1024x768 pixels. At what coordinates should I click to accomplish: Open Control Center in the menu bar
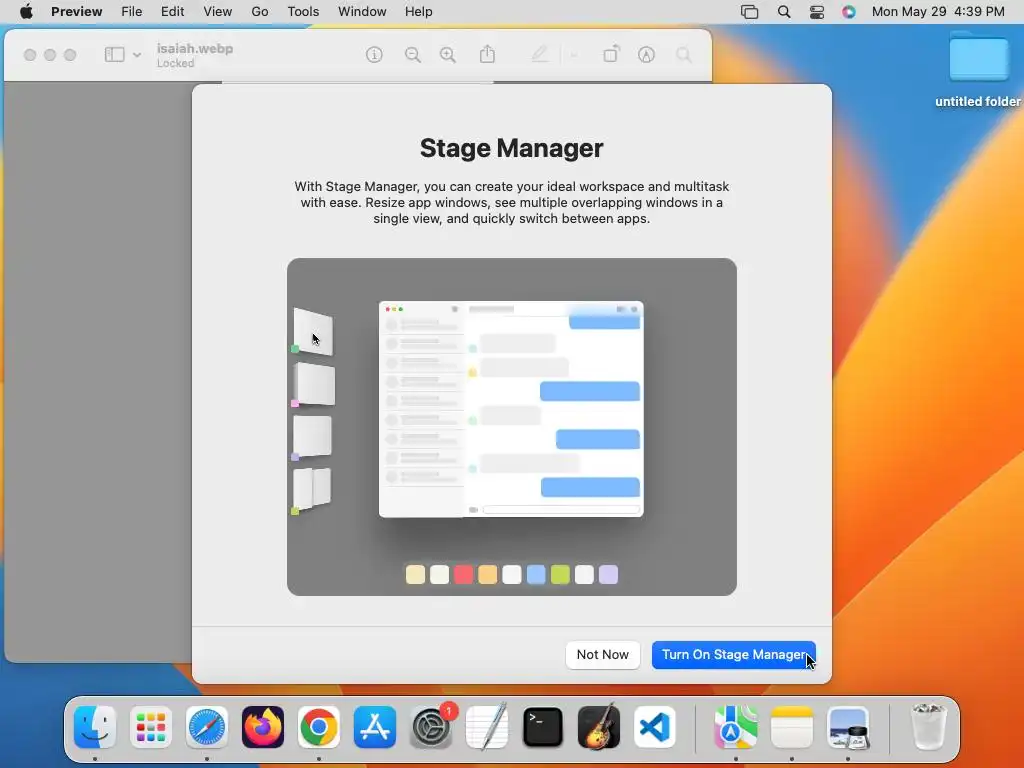(816, 12)
